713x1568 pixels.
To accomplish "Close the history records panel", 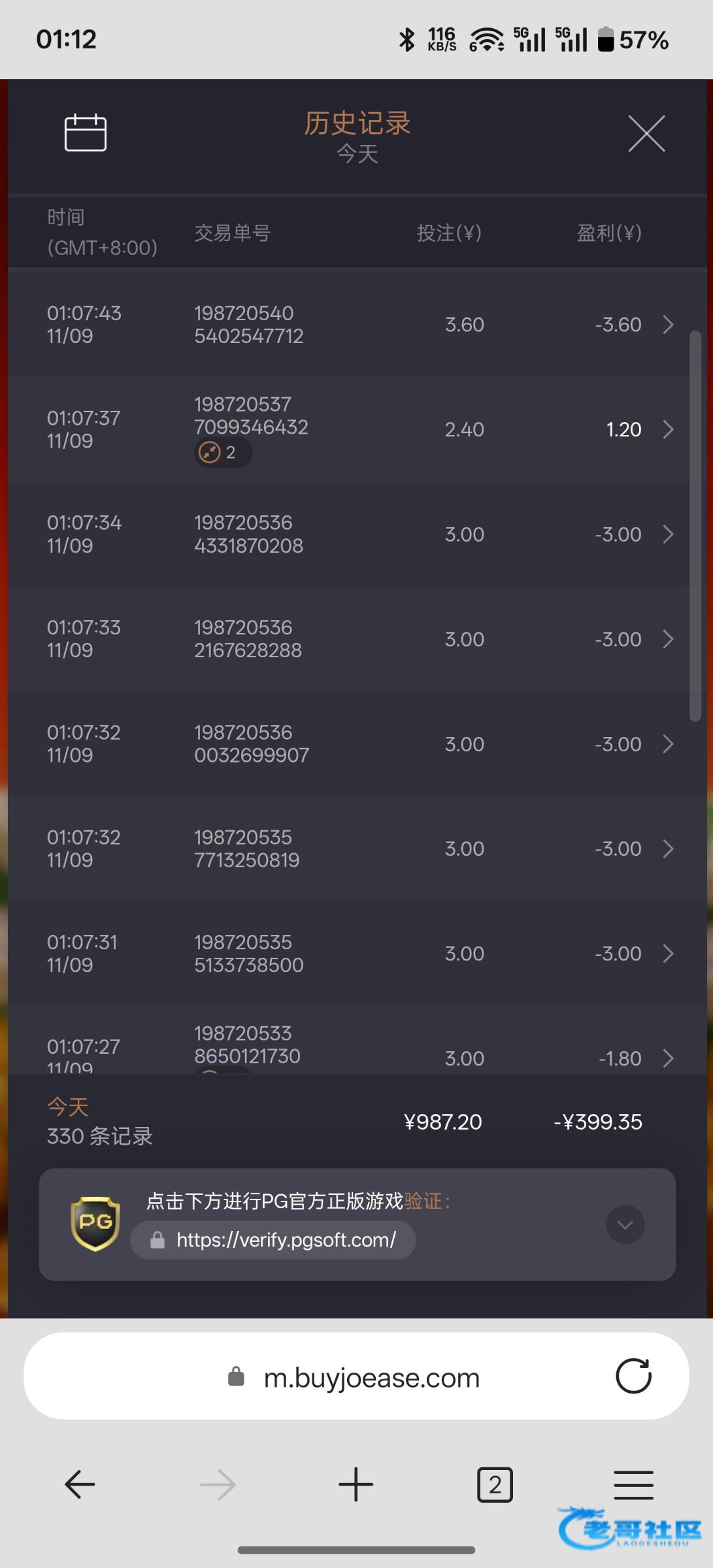I will click(646, 133).
